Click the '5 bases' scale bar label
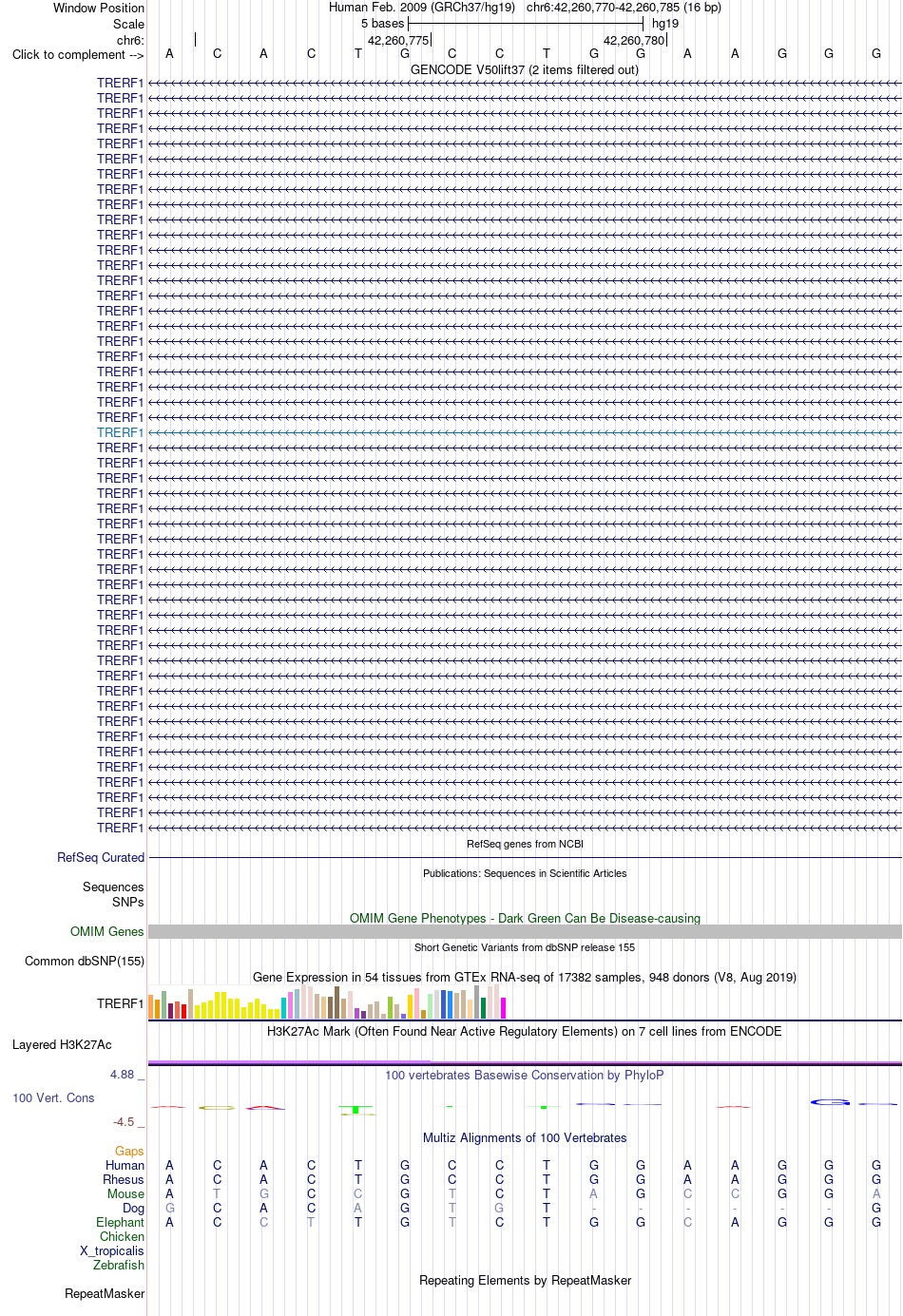Screen dimensions: 903x1316 coord(382,23)
